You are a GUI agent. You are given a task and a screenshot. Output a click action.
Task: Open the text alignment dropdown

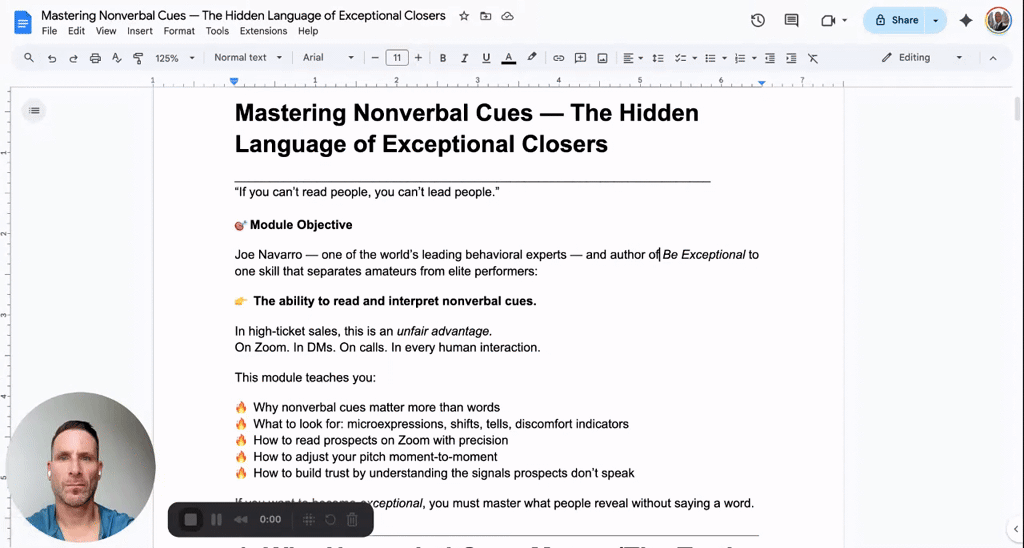pos(633,58)
